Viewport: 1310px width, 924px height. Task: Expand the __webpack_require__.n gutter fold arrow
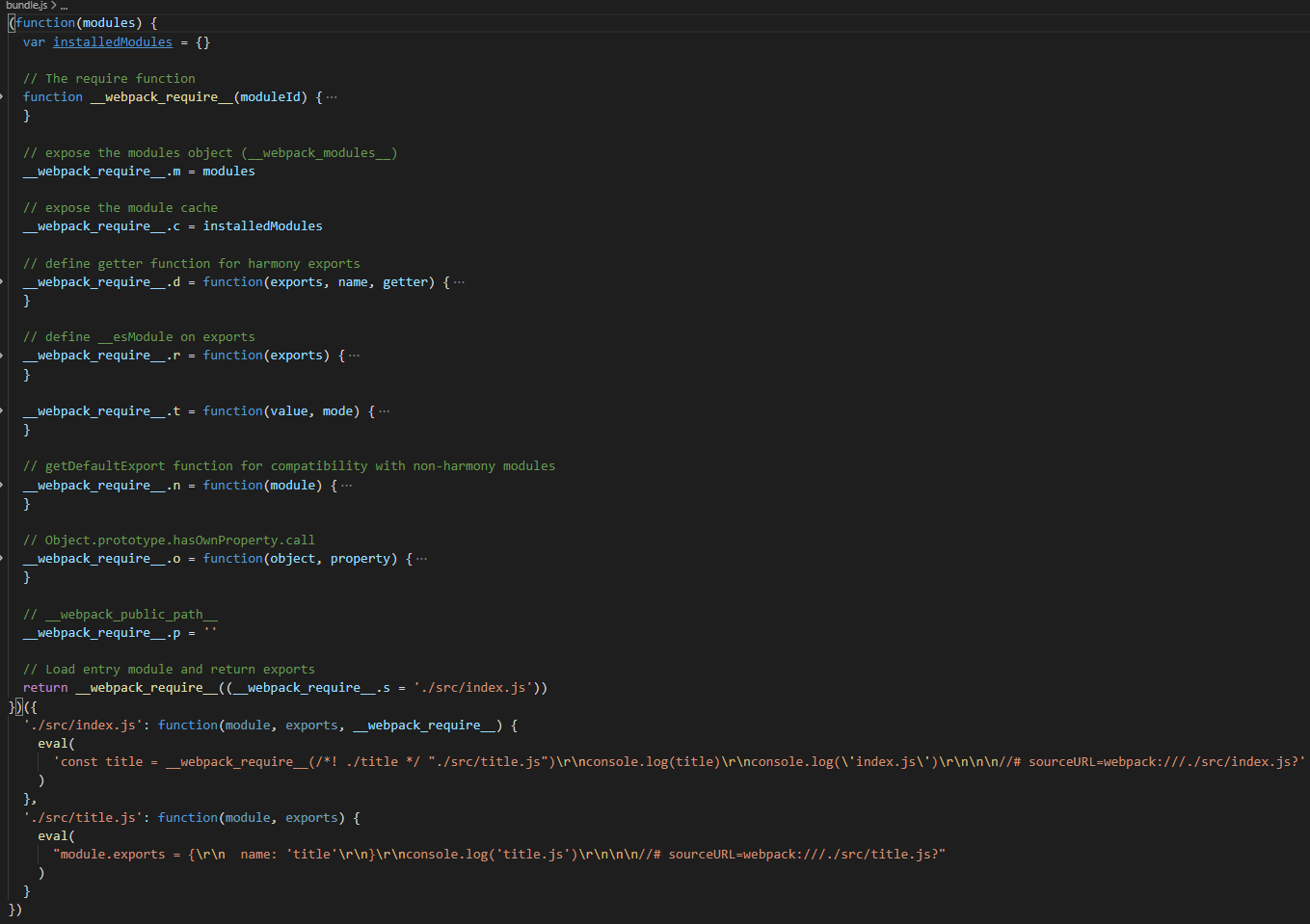point(2,486)
